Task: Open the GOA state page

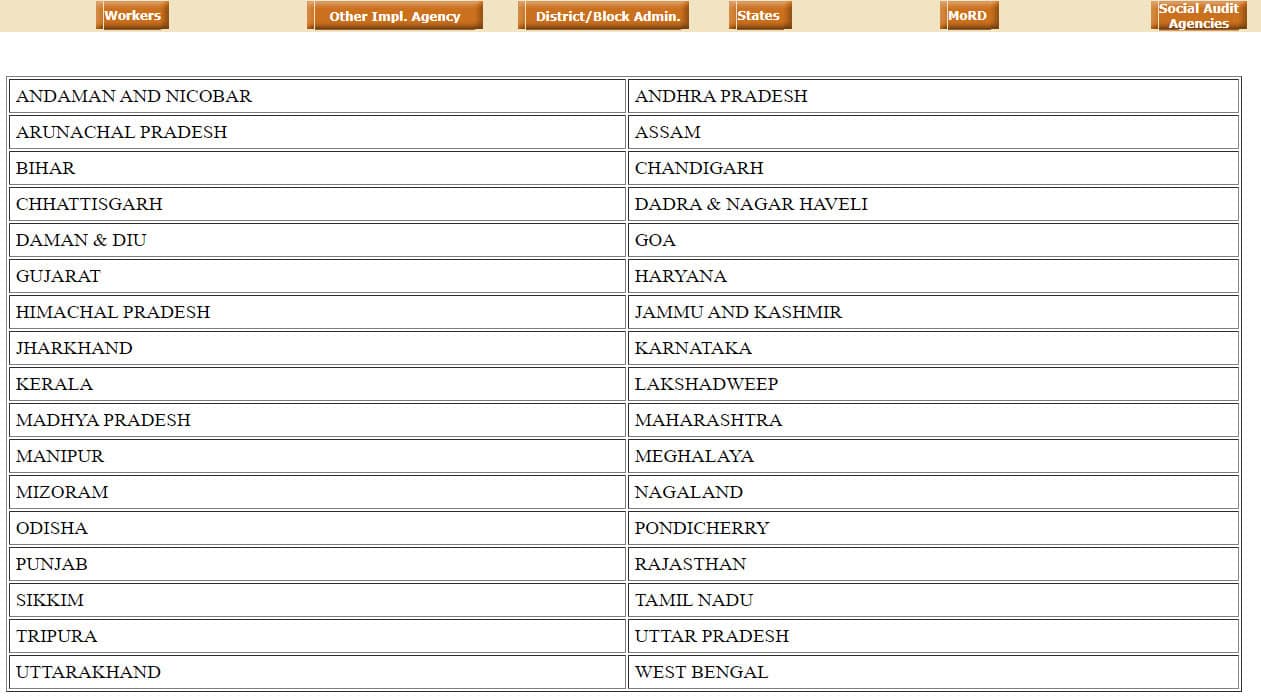Action: click(656, 240)
